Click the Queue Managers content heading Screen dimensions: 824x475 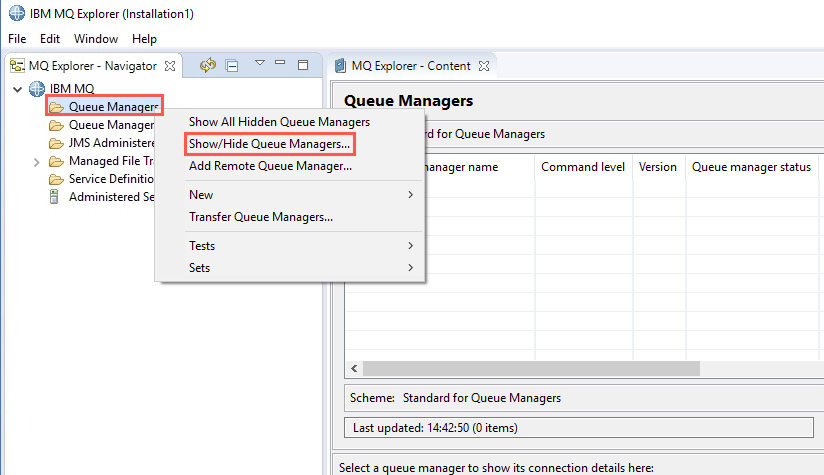[x=408, y=101]
